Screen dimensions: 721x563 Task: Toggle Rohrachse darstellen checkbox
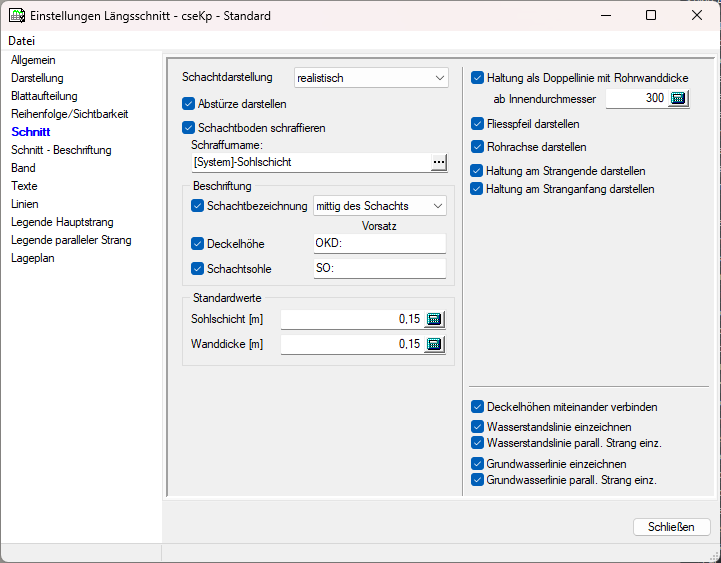click(x=478, y=147)
